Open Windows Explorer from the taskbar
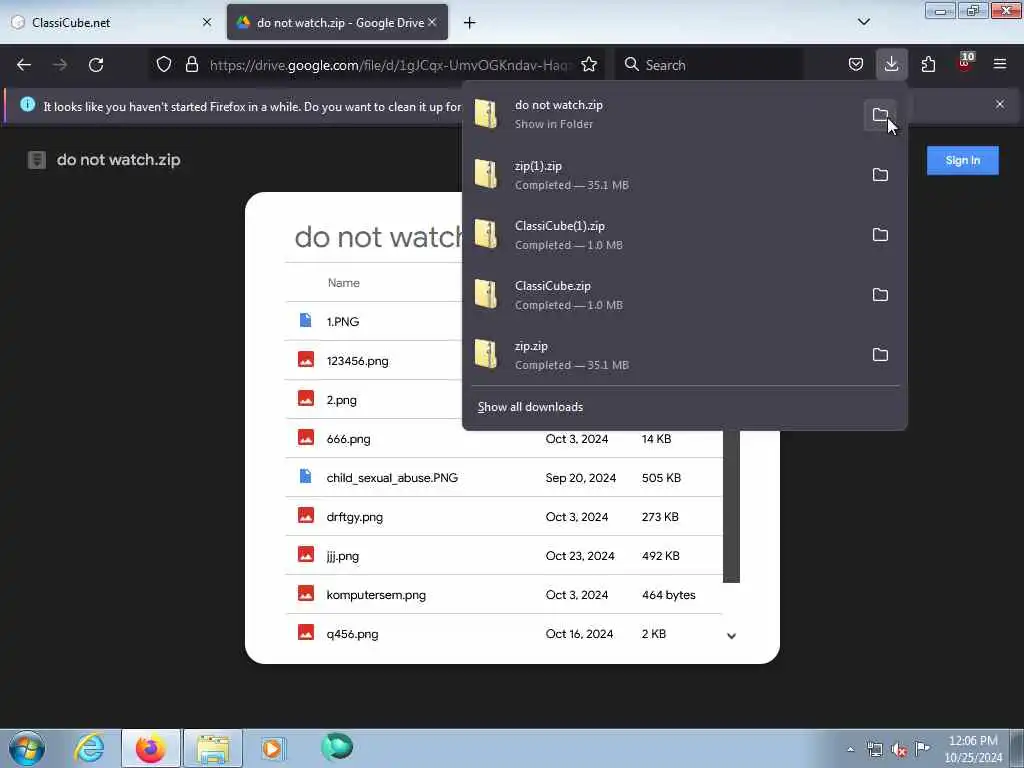 pos(213,748)
